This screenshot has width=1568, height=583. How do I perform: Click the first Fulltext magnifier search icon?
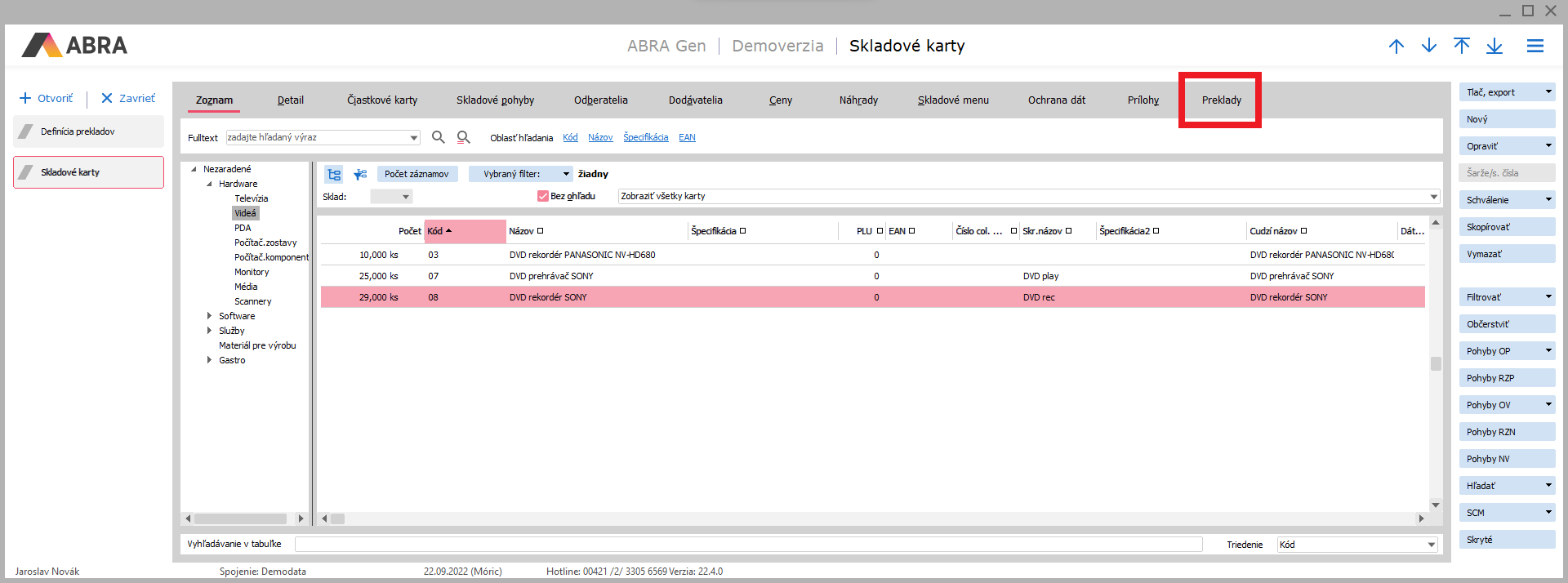pos(439,137)
